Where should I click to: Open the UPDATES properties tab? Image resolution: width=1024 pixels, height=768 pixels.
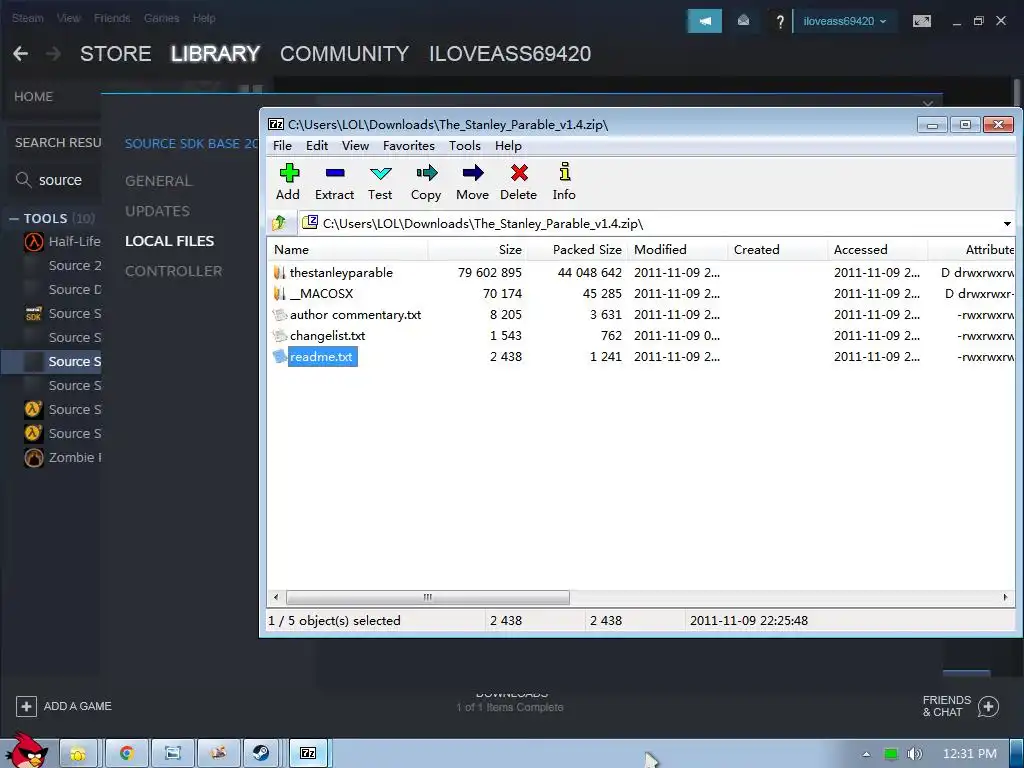click(x=157, y=211)
